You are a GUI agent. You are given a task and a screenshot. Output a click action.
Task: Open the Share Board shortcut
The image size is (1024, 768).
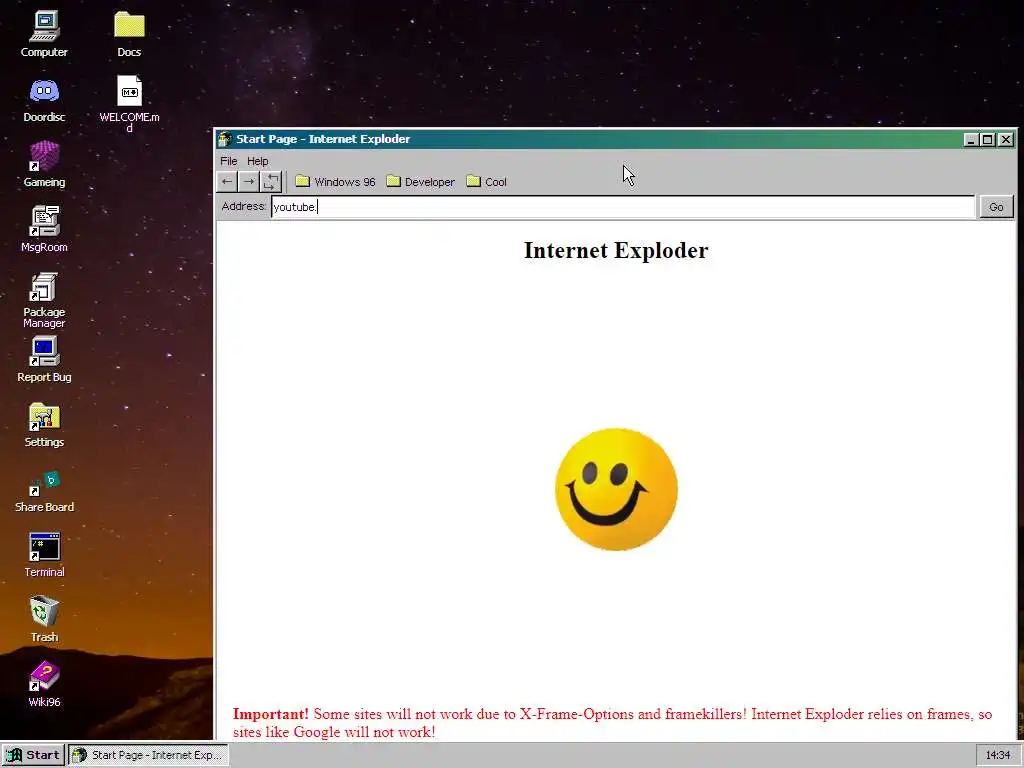[x=44, y=490]
